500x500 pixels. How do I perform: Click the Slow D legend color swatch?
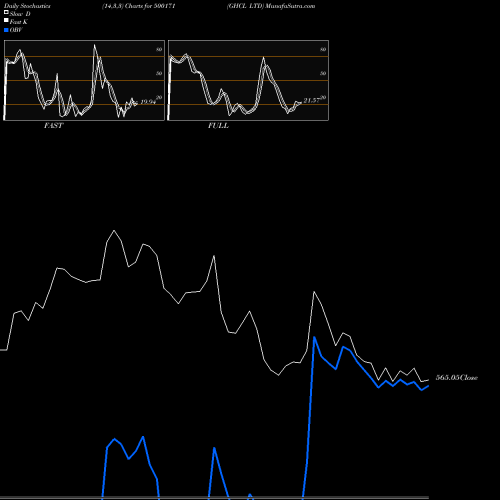coord(6,12)
